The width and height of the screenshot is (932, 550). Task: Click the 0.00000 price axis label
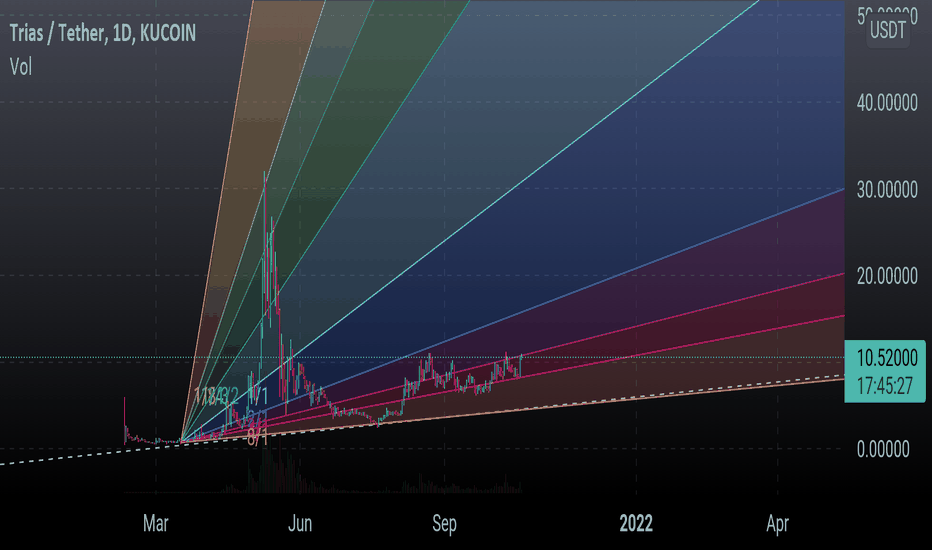tap(883, 450)
